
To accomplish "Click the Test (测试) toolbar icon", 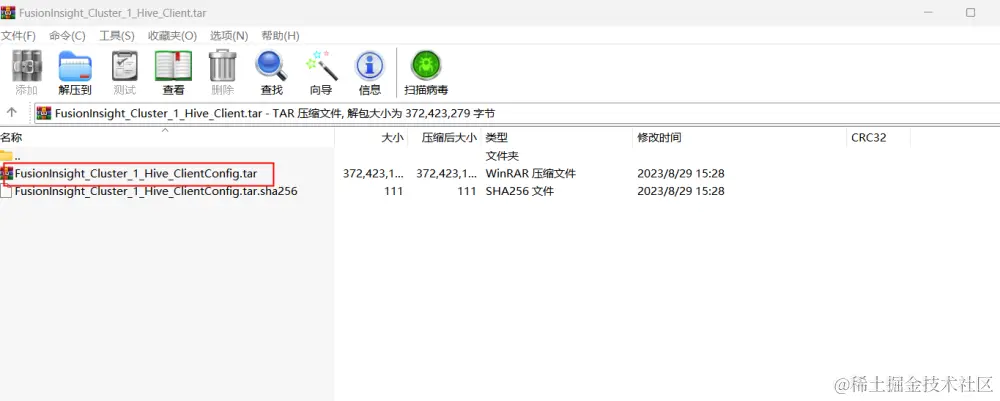I will [124, 66].
